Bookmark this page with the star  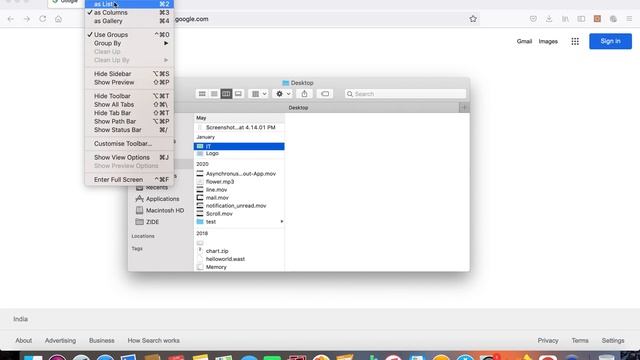(473, 19)
